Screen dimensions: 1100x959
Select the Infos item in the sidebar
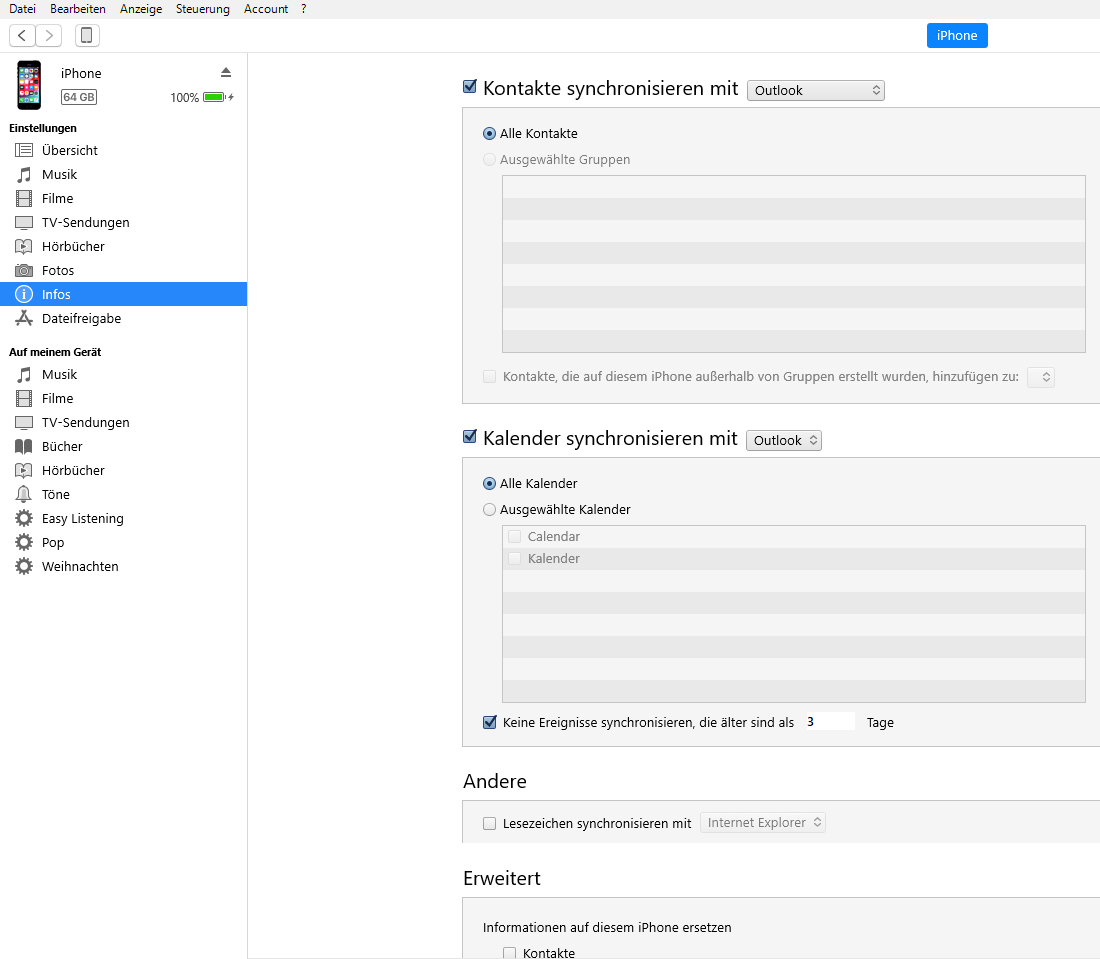[123, 294]
